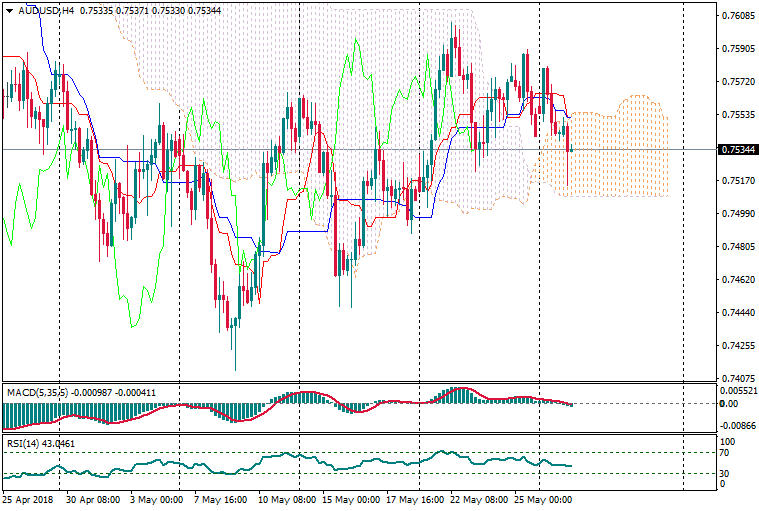Click the 0.74075 price scale label

(x=737, y=378)
